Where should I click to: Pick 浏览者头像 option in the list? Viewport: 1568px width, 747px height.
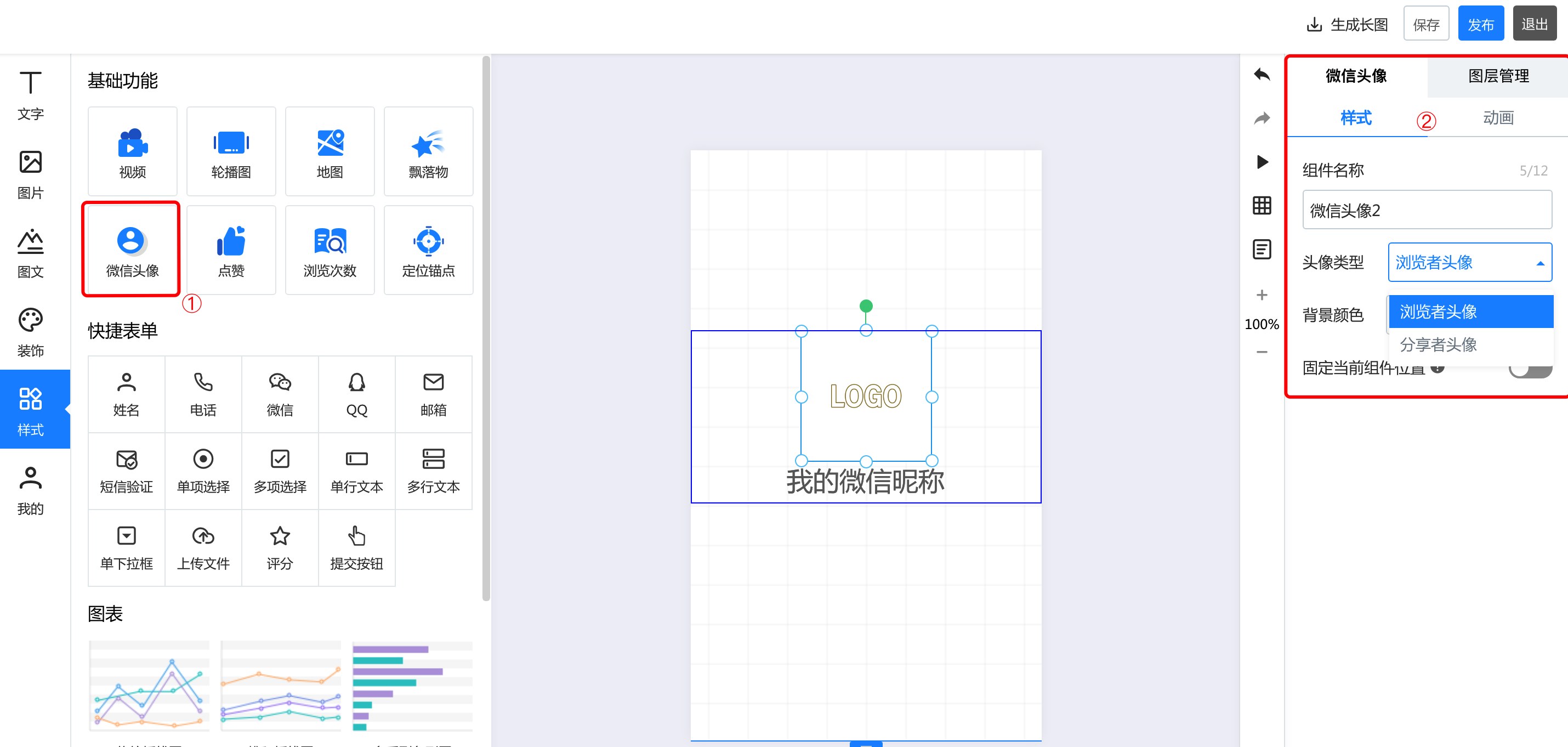(1439, 312)
